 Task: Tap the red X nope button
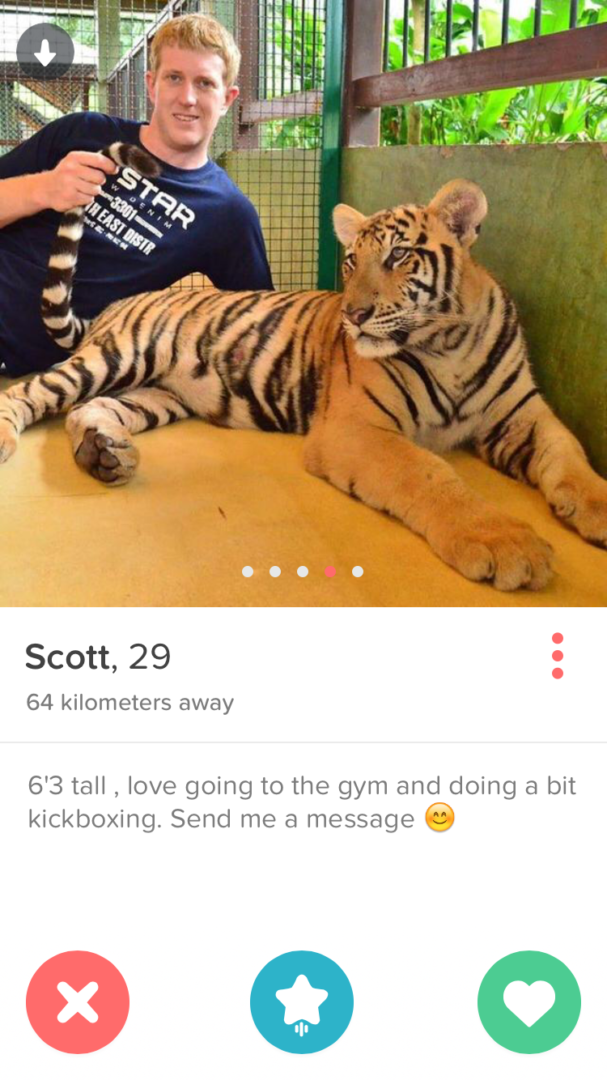(77, 1001)
